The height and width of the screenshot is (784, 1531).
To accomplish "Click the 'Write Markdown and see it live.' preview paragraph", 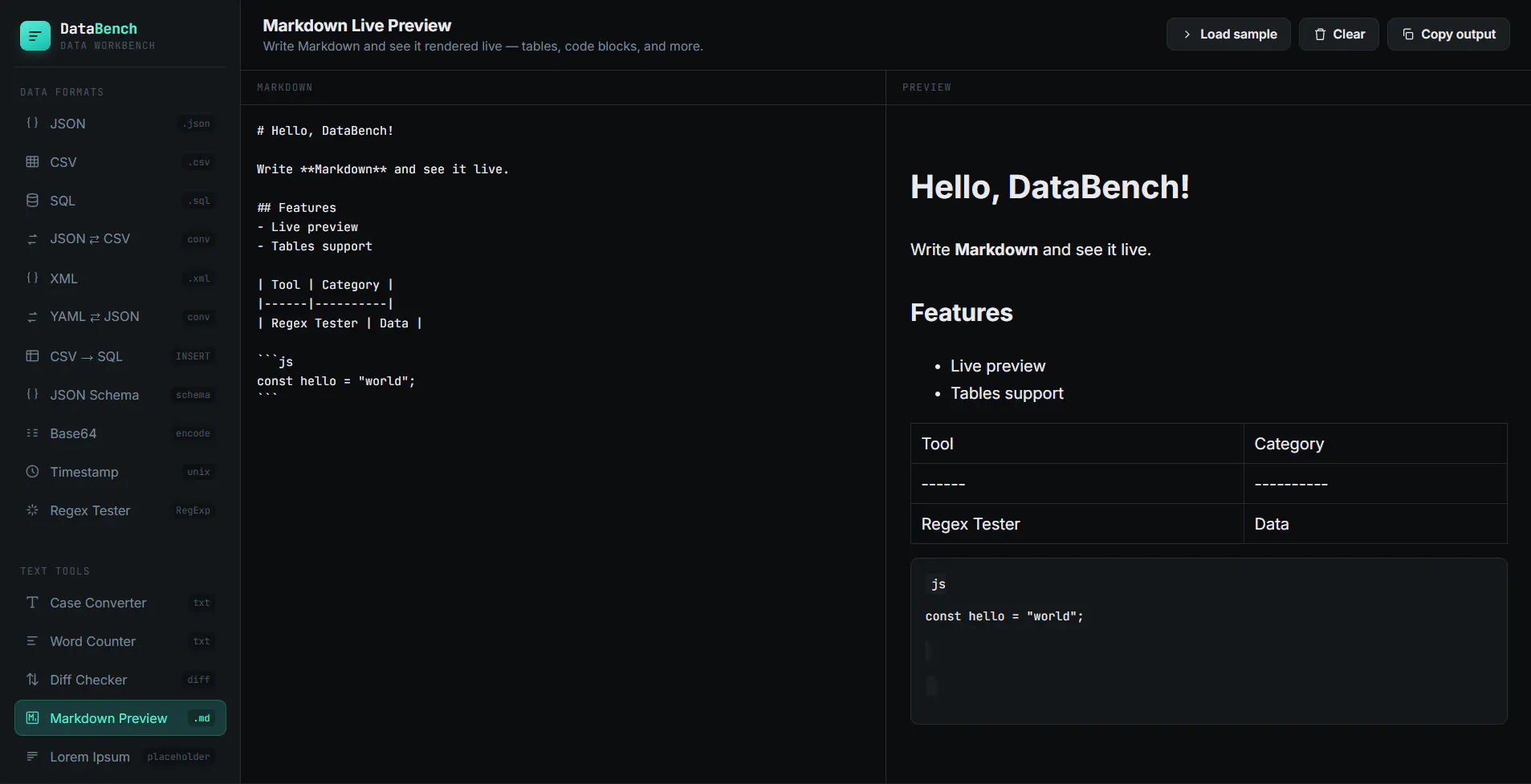I will pyautogui.click(x=1031, y=250).
